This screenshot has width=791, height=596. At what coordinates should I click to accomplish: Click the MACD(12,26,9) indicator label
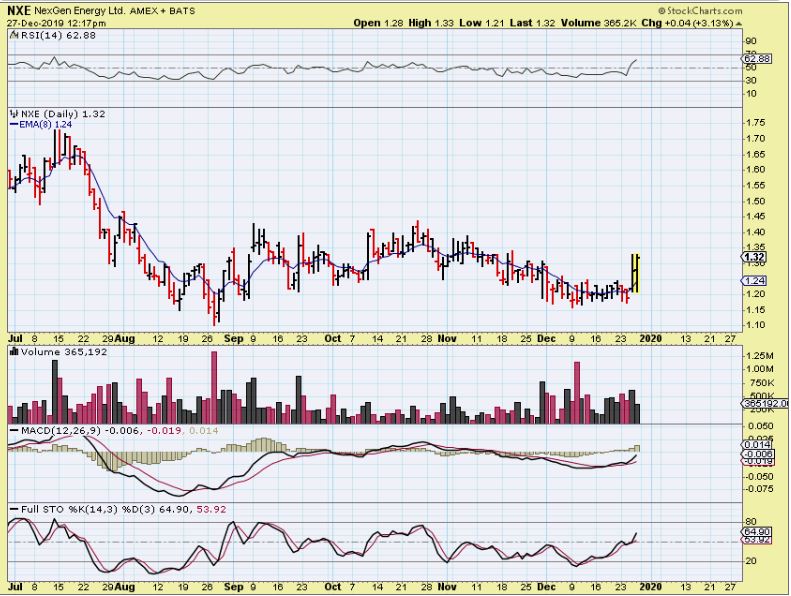tap(61, 430)
